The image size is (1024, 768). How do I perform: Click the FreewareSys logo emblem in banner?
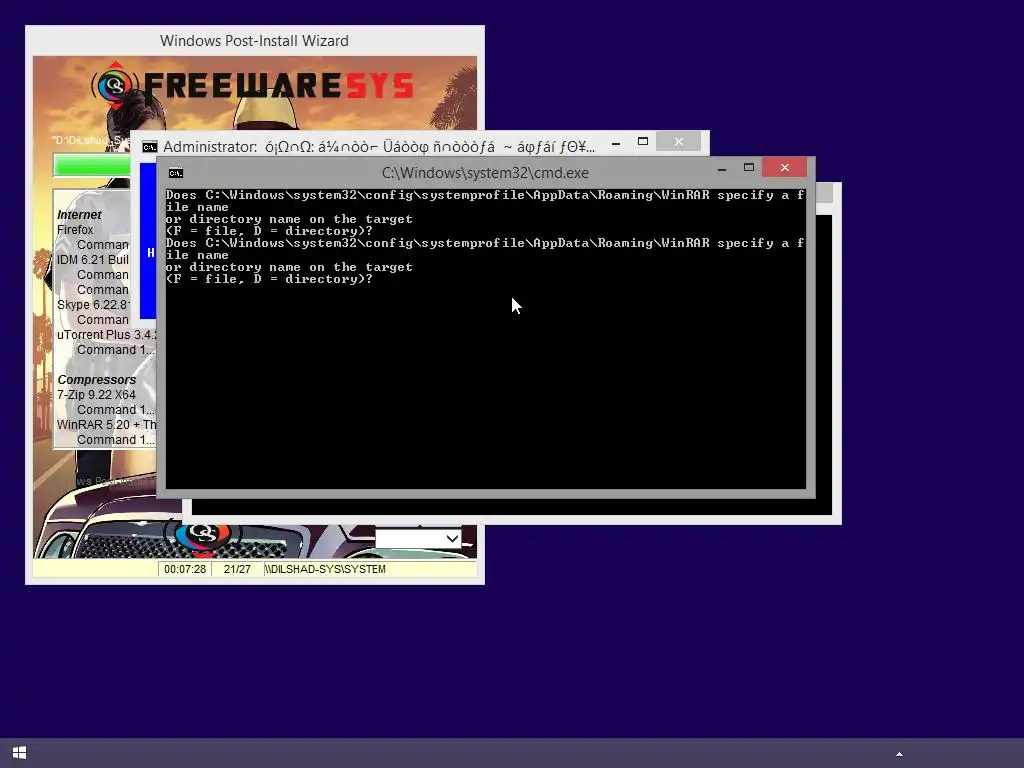(115, 85)
